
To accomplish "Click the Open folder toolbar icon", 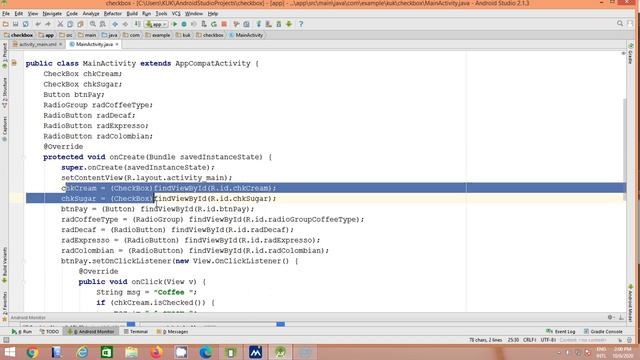I will click(x=6, y=24).
